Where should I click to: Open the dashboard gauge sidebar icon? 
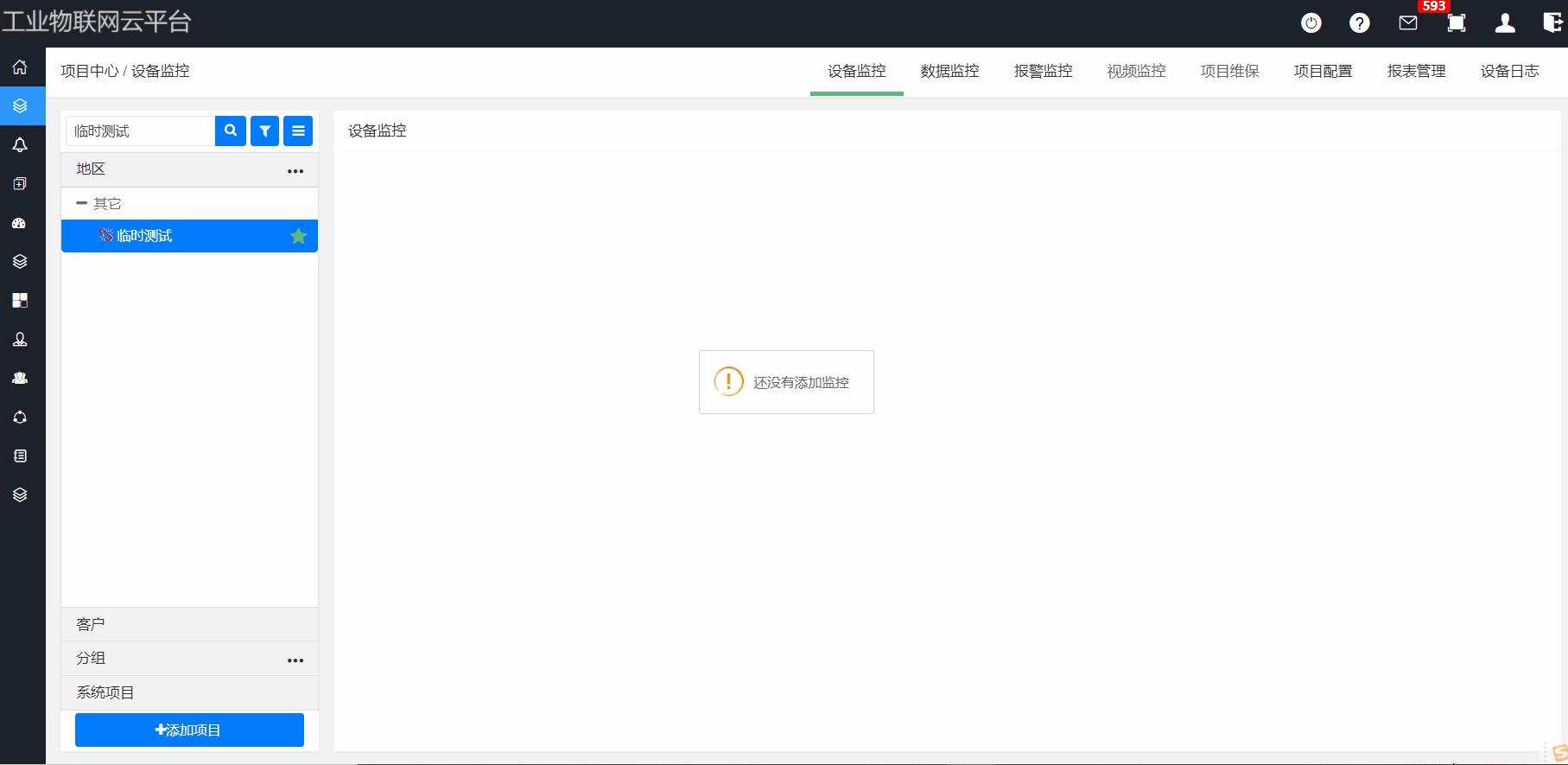[20, 223]
